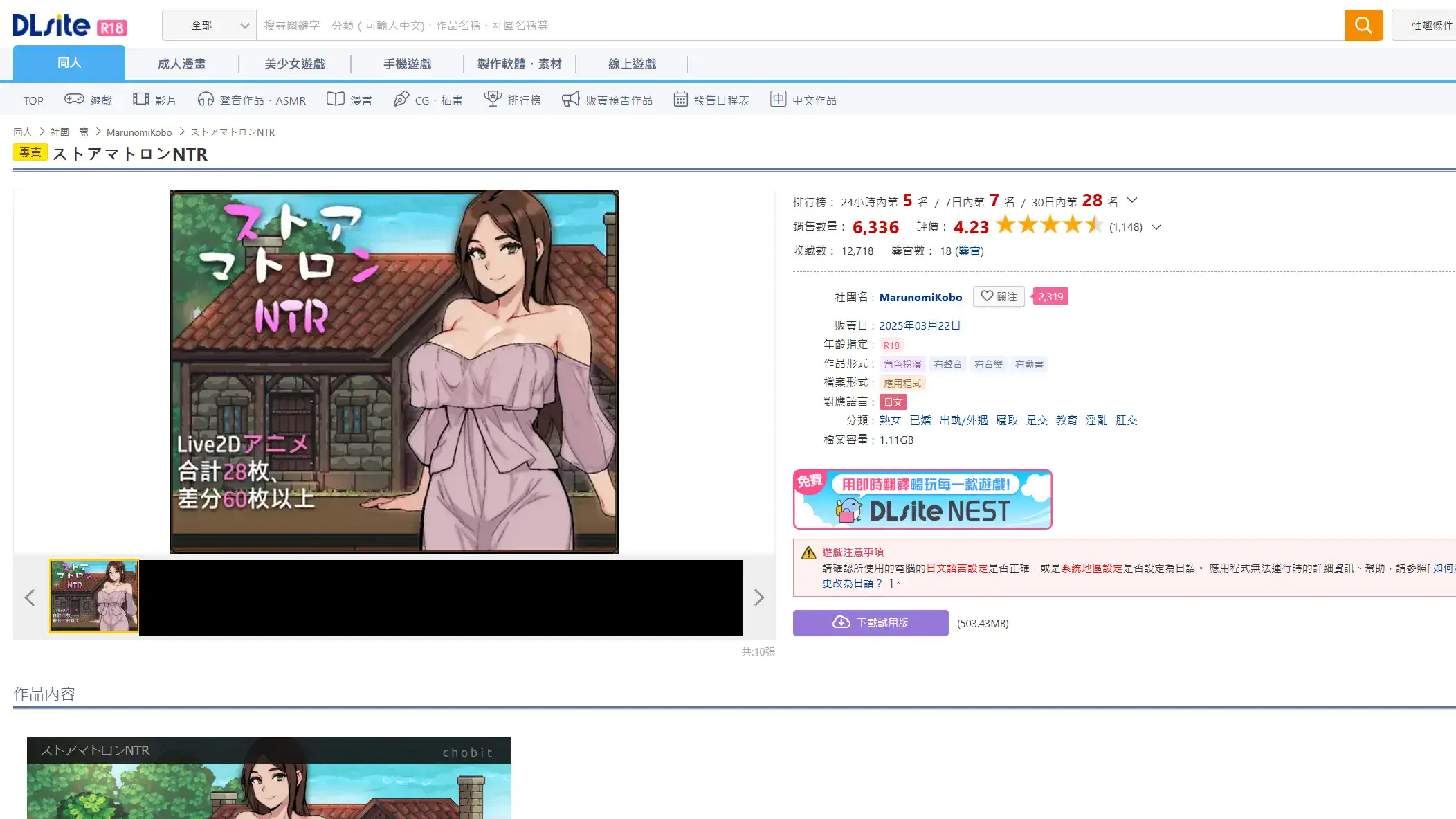Click the MarunomiKobo breadcrumb link
This screenshot has width=1456, height=819.
tap(139, 132)
